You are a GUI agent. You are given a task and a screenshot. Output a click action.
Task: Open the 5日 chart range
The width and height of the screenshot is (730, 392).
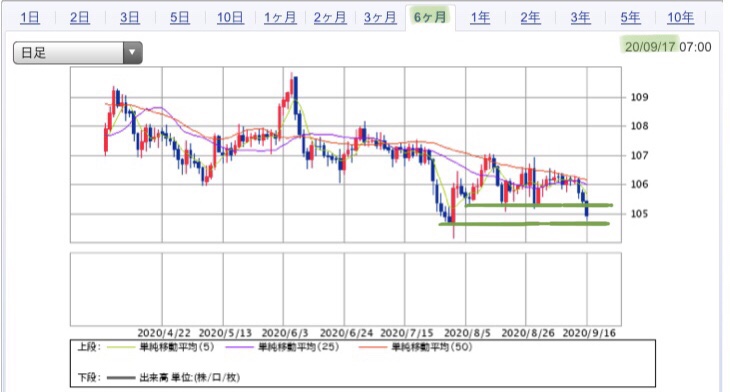(x=180, y=18)
